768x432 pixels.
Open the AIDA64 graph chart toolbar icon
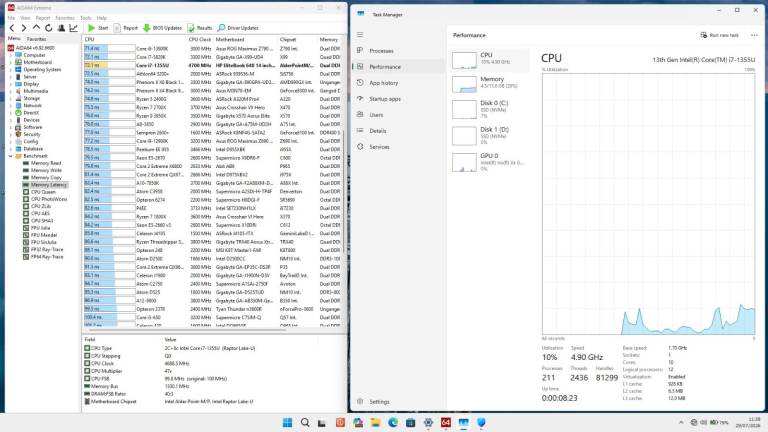point(73,28)
